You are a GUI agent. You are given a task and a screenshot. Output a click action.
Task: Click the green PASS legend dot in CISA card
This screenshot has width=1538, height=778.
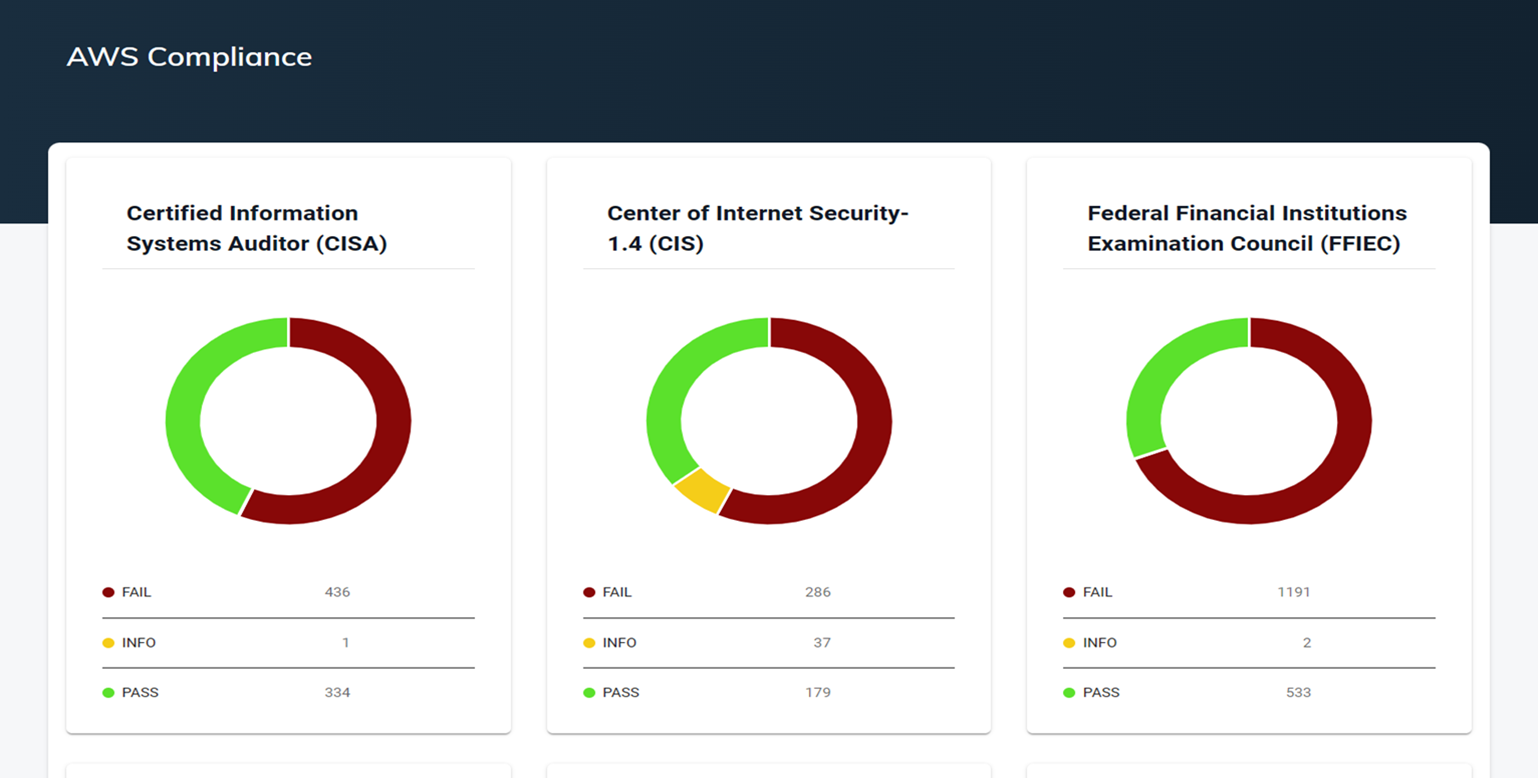(x=108, y=692)
